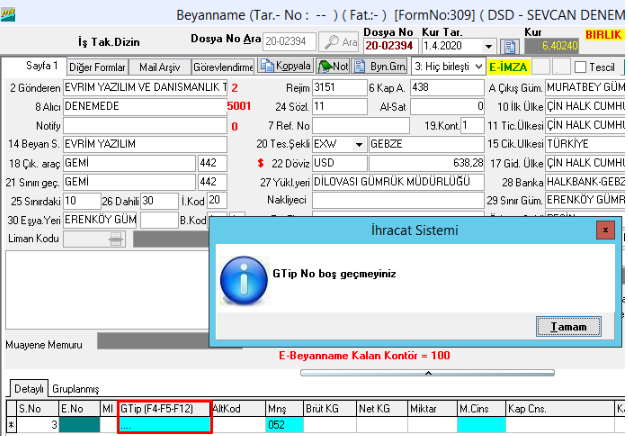
Task: Click the 10 İlk Ülke field
Action: click(585, 106)
